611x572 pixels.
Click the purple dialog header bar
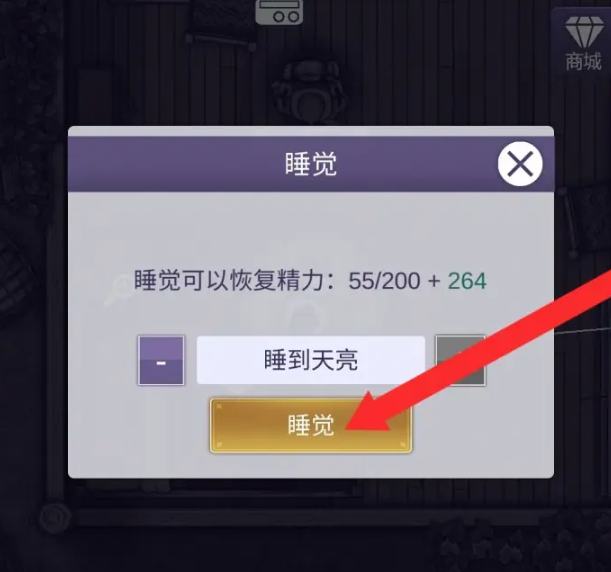pos(311,164)
